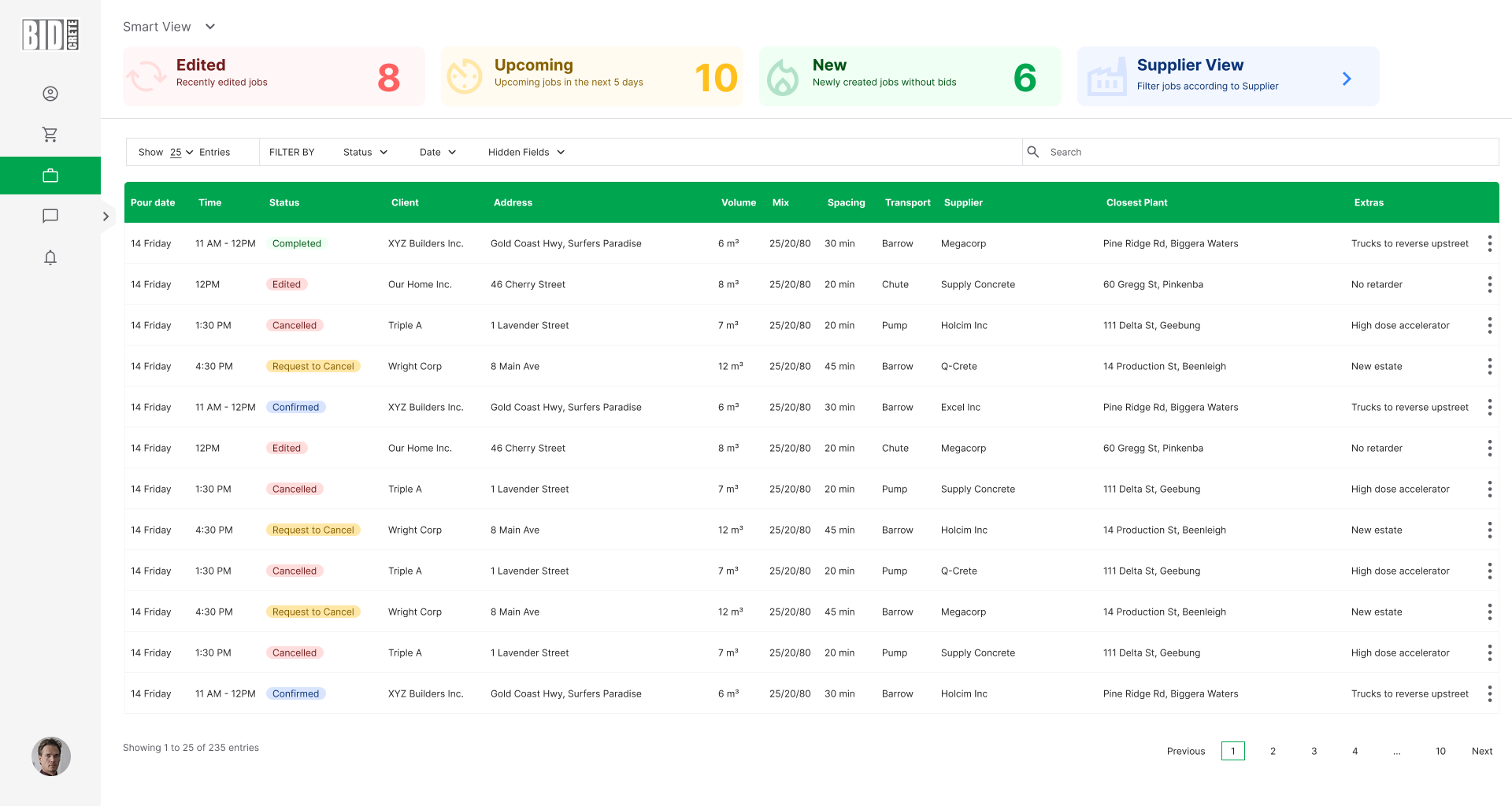The width and height of the screenshot is (1512, 806).
Task: Open the Supplier View card
Action: (x=1228, y=76)
